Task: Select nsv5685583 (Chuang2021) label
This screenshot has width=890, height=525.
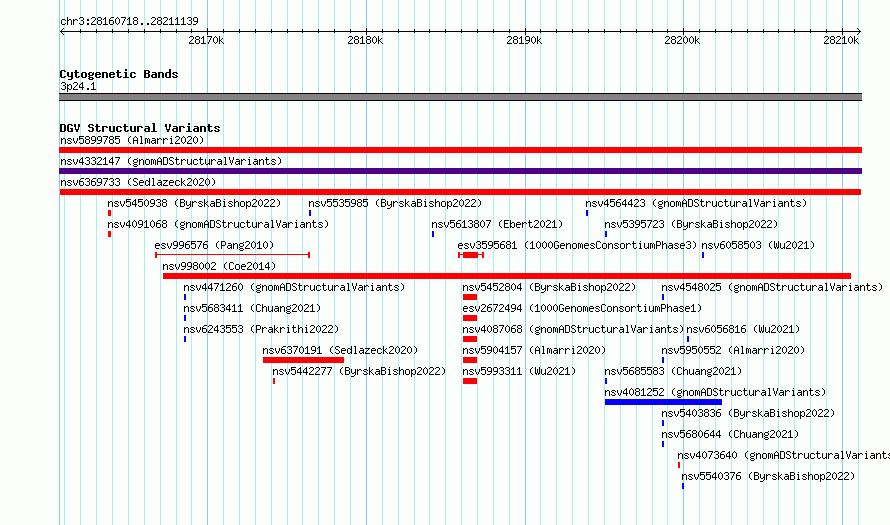Action: click(673, 371)
